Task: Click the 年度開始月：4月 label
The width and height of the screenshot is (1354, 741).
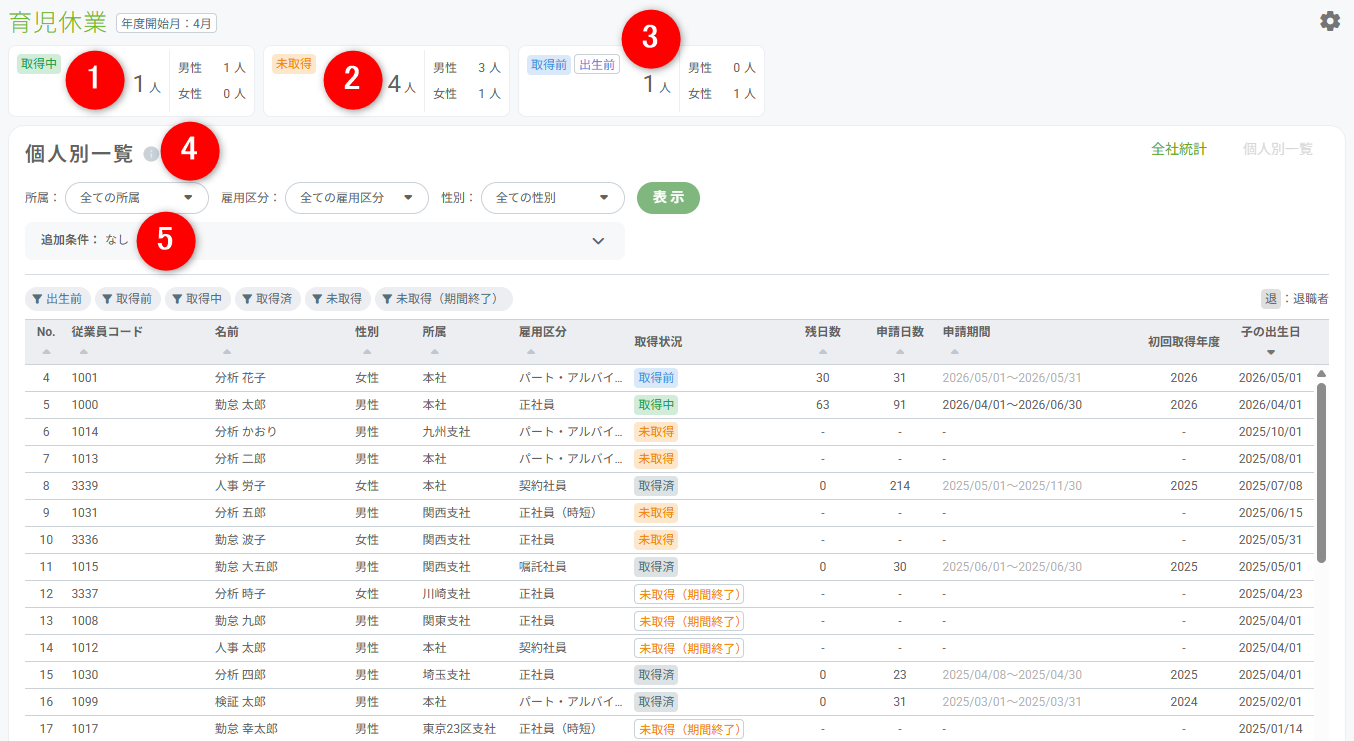Action: point(166,23)
